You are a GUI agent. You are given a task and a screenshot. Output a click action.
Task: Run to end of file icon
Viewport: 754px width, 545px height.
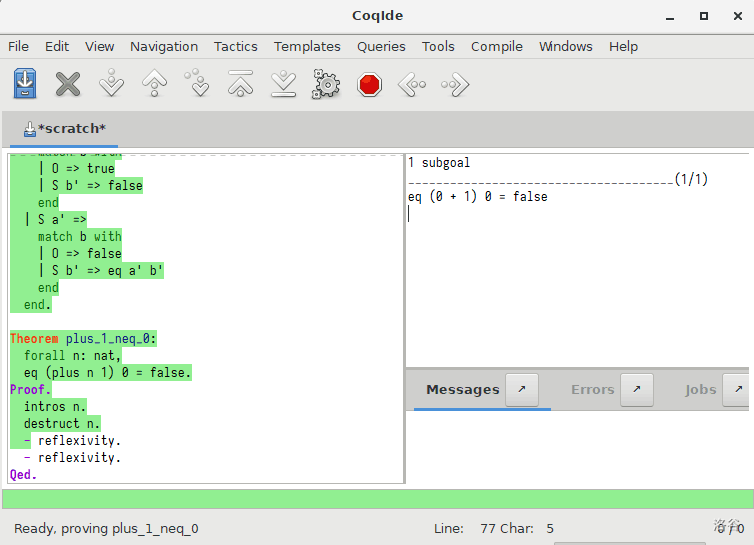point(284,84)
